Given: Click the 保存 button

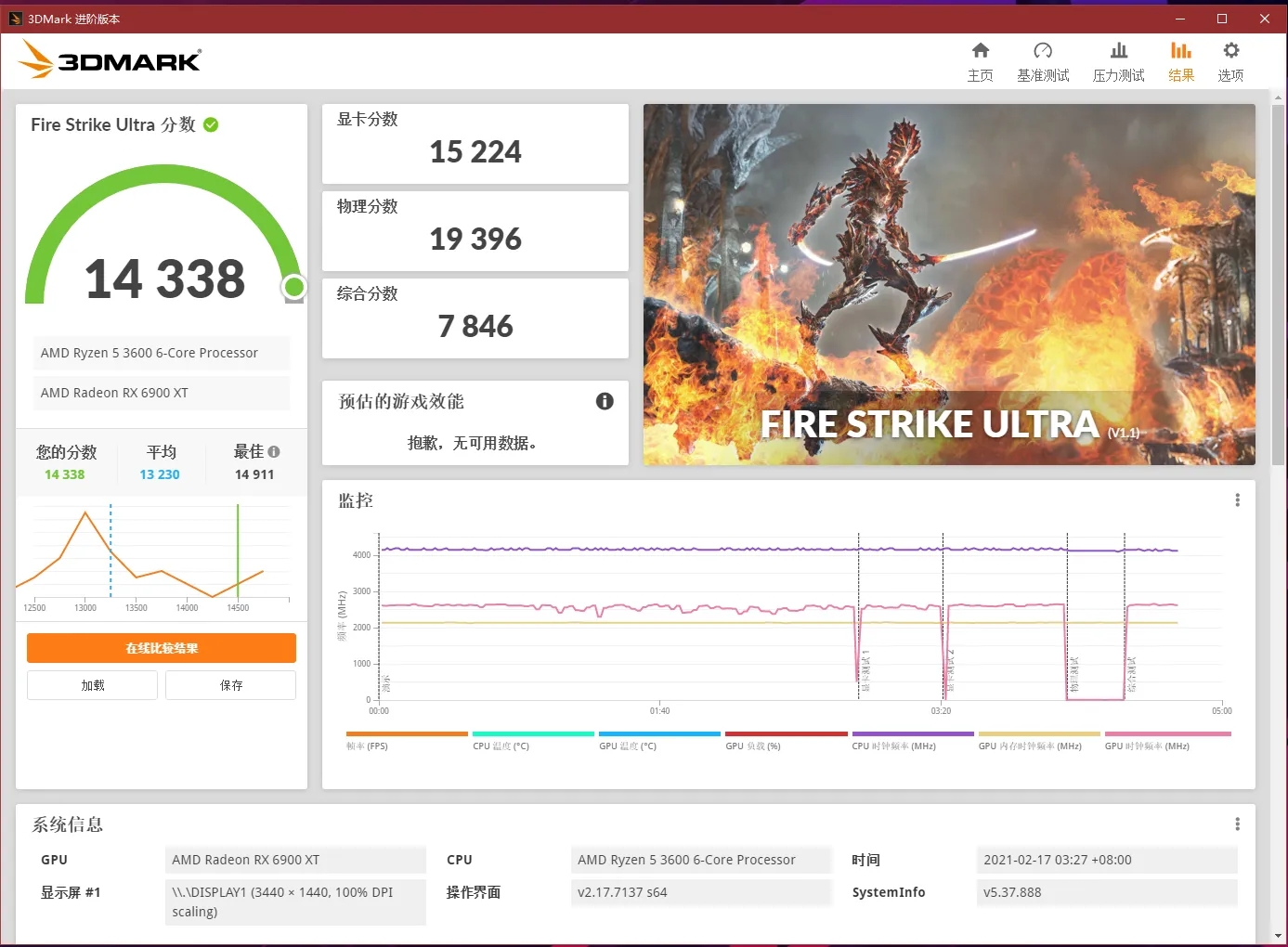Looking at the screenshot, I should coord(231,685).
